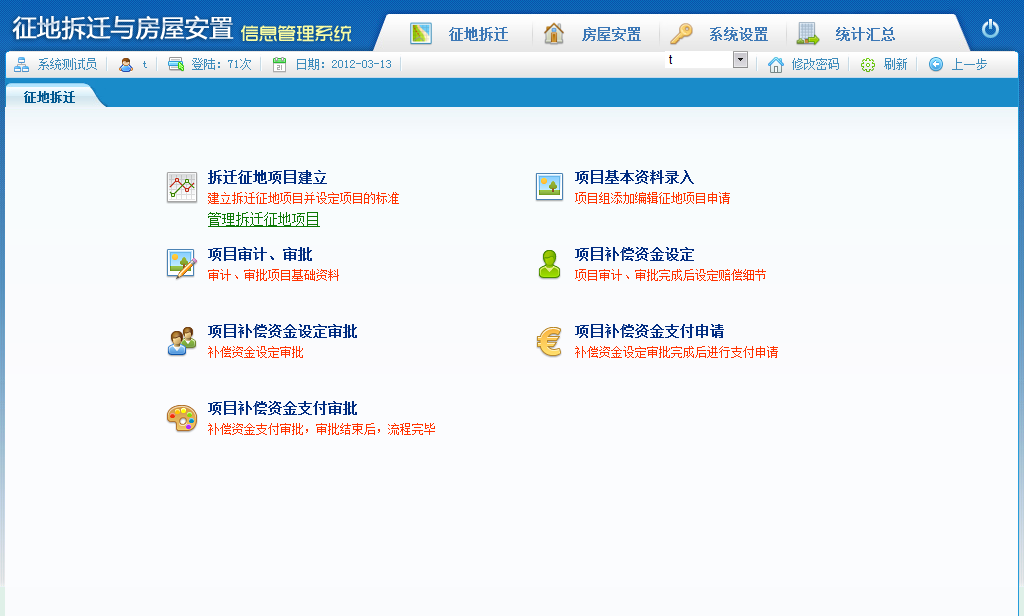Click the 征地拆迁与房屋安置 system title
The image size is (1024, 616).
(123, 29)
